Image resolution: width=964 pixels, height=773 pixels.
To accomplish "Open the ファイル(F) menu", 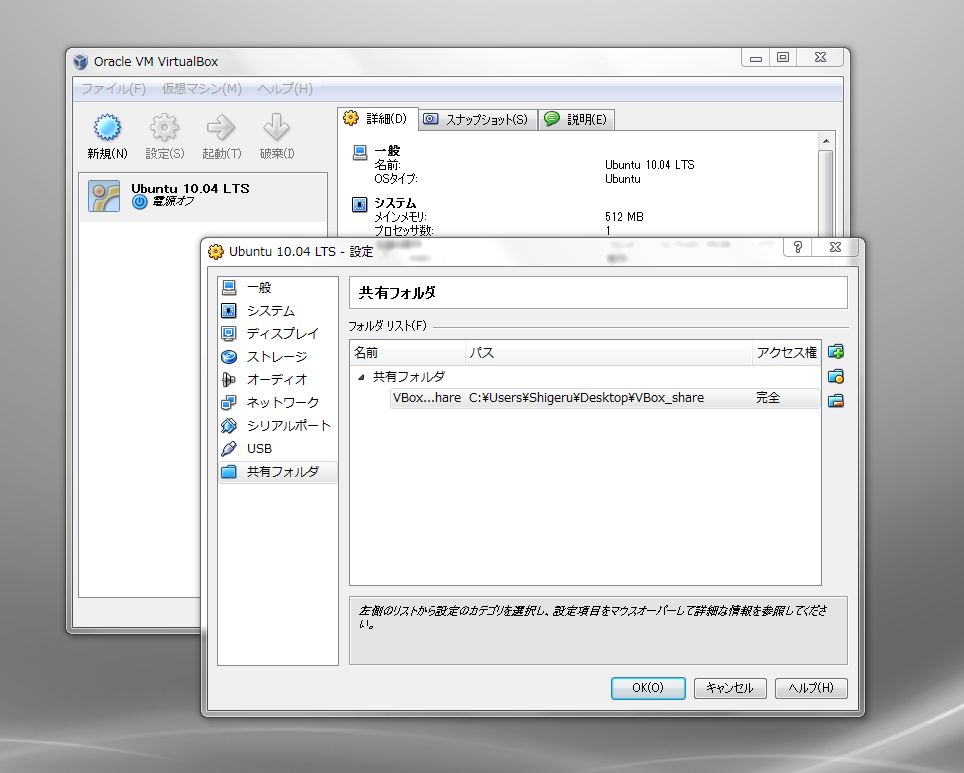I will click(114, 89).
